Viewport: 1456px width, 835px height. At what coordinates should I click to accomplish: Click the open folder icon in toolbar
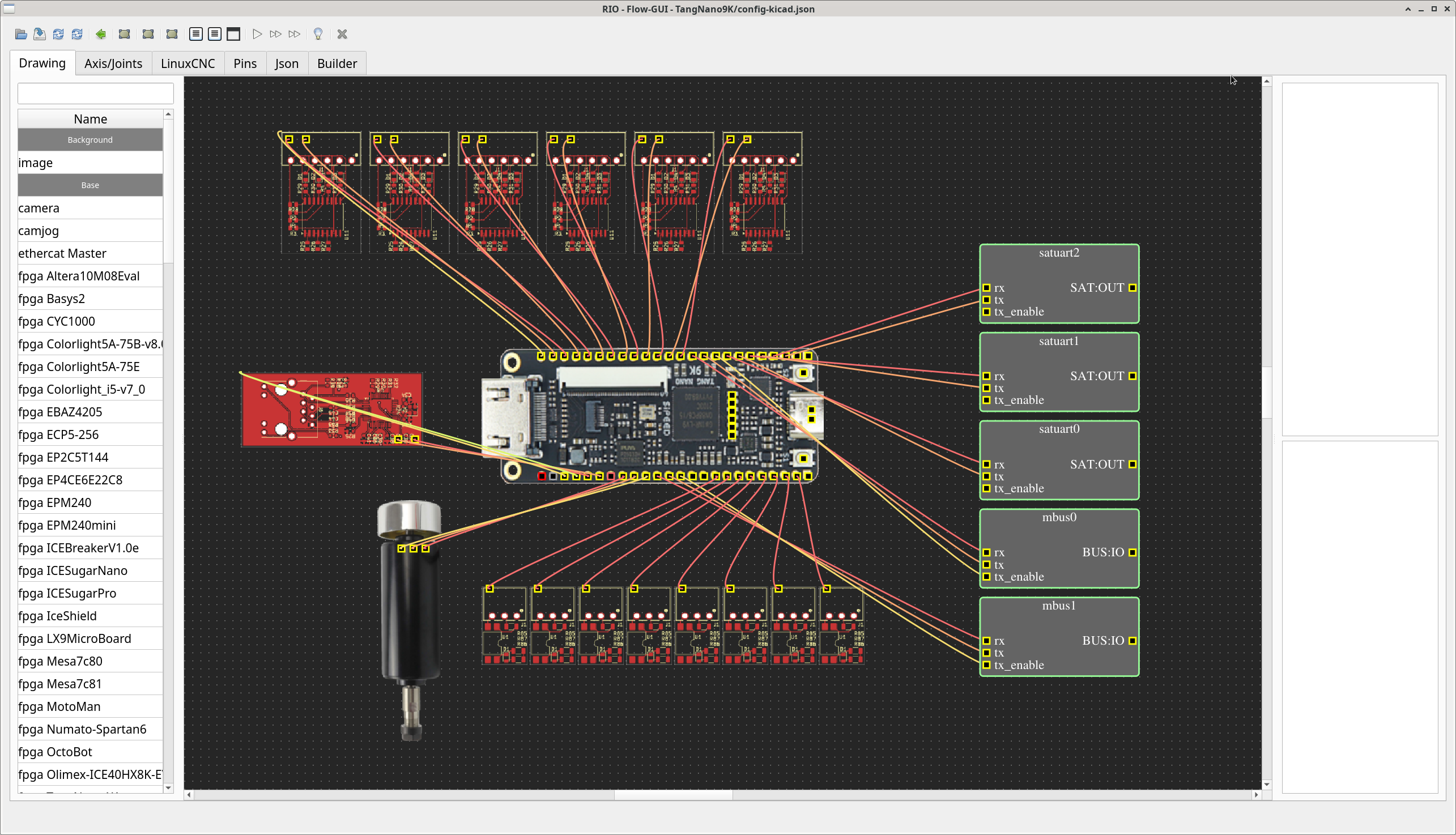point(21,35)
